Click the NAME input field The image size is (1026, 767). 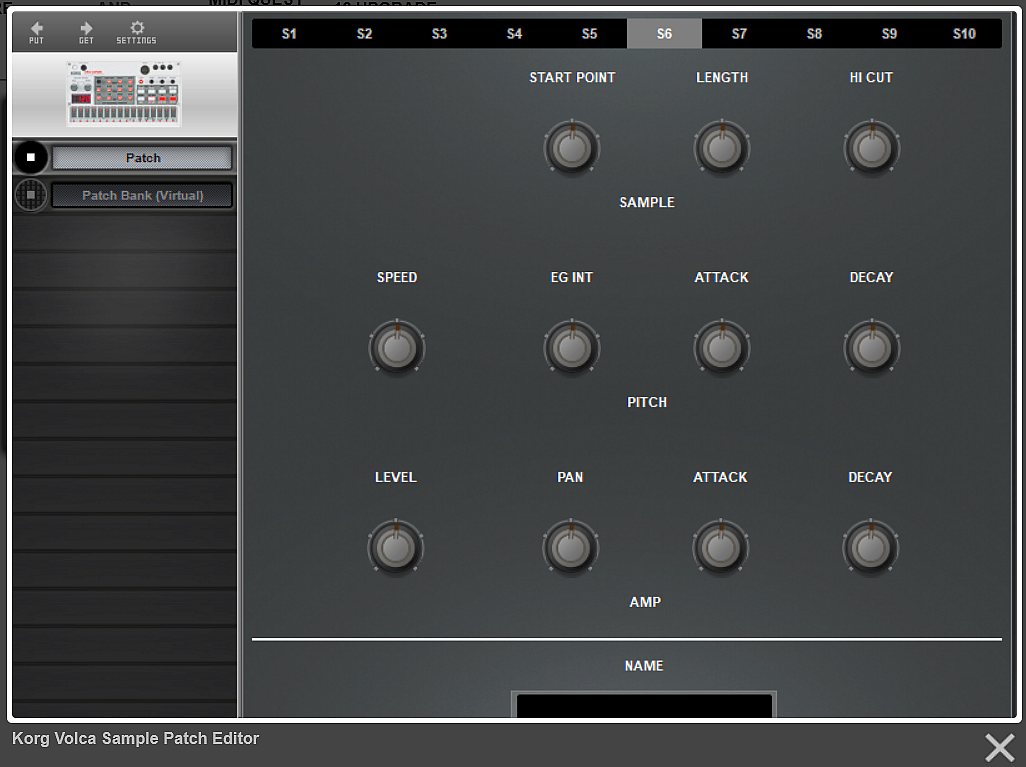tap(644, 705)
